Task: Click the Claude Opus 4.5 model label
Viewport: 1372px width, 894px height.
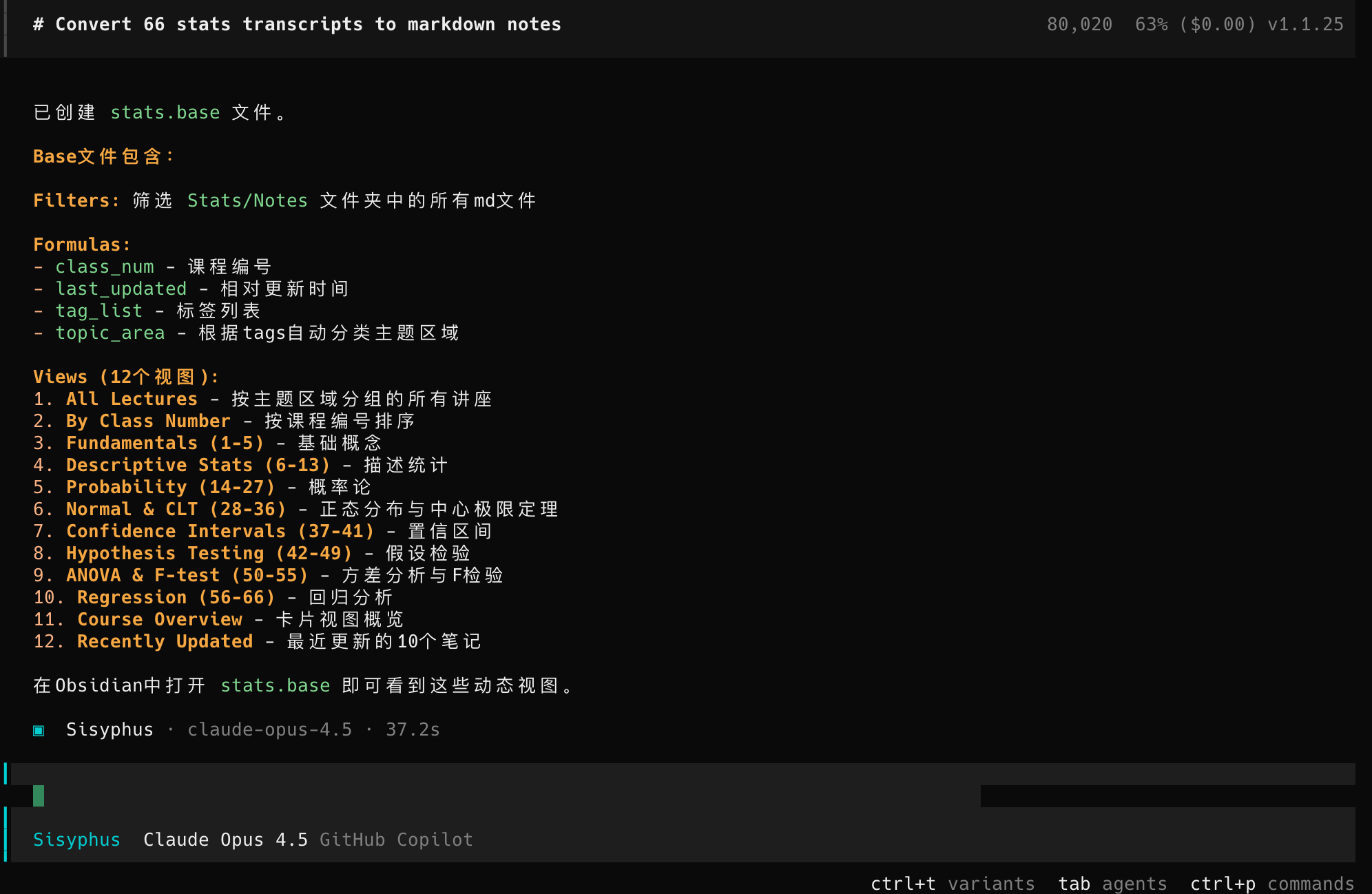Action: (x=225, y=840)
